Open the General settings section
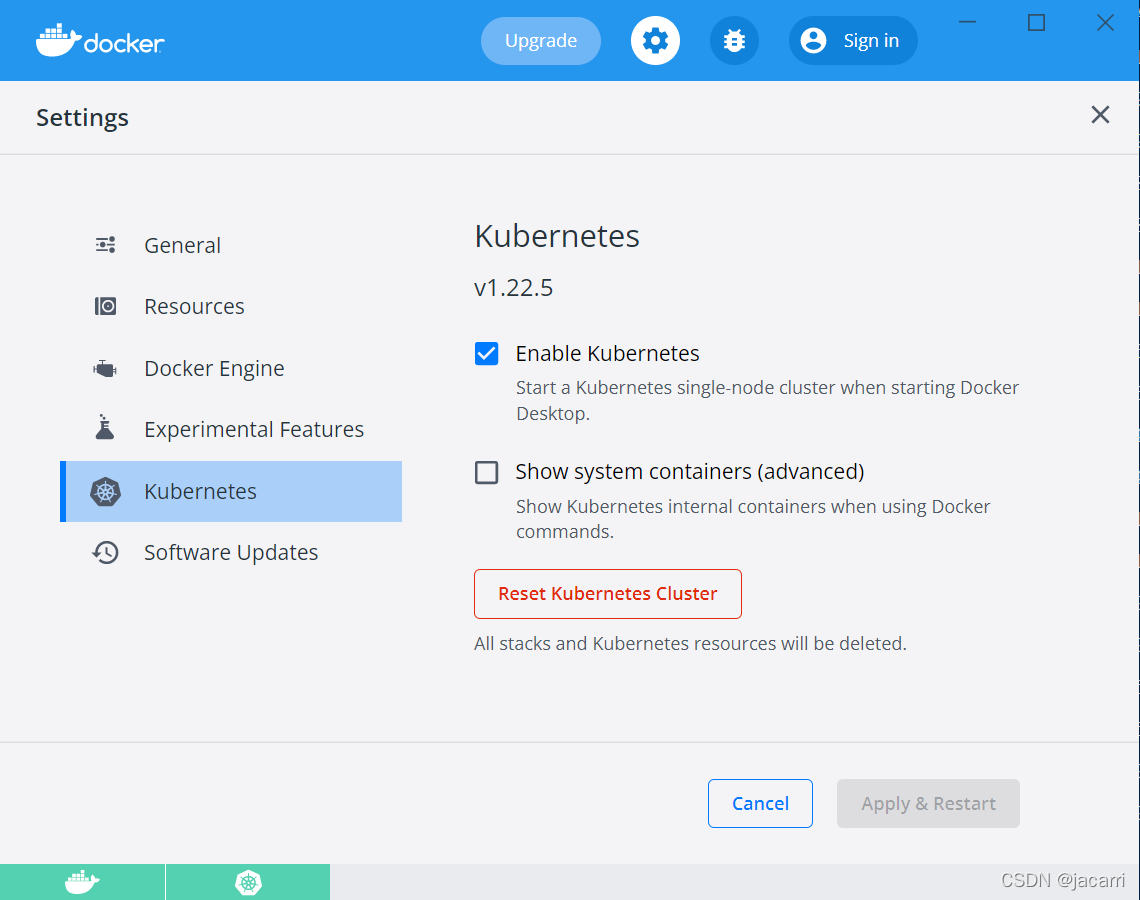The height and width of the screenshot is (900, 1140). point(231,246)
